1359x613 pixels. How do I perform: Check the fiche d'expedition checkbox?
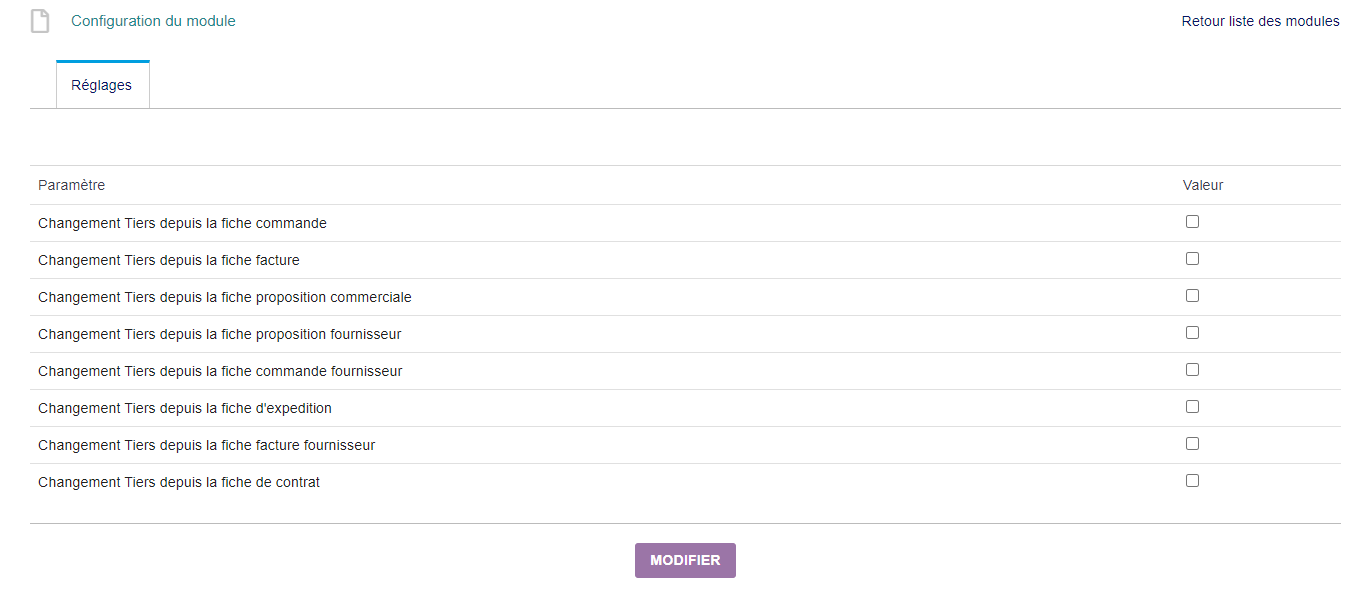tap(1192, 407)
